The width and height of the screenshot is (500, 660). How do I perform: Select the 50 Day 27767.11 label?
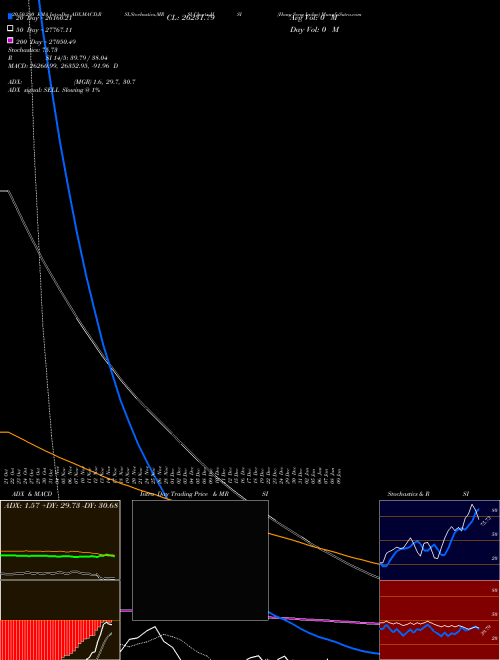click(44, 30)
